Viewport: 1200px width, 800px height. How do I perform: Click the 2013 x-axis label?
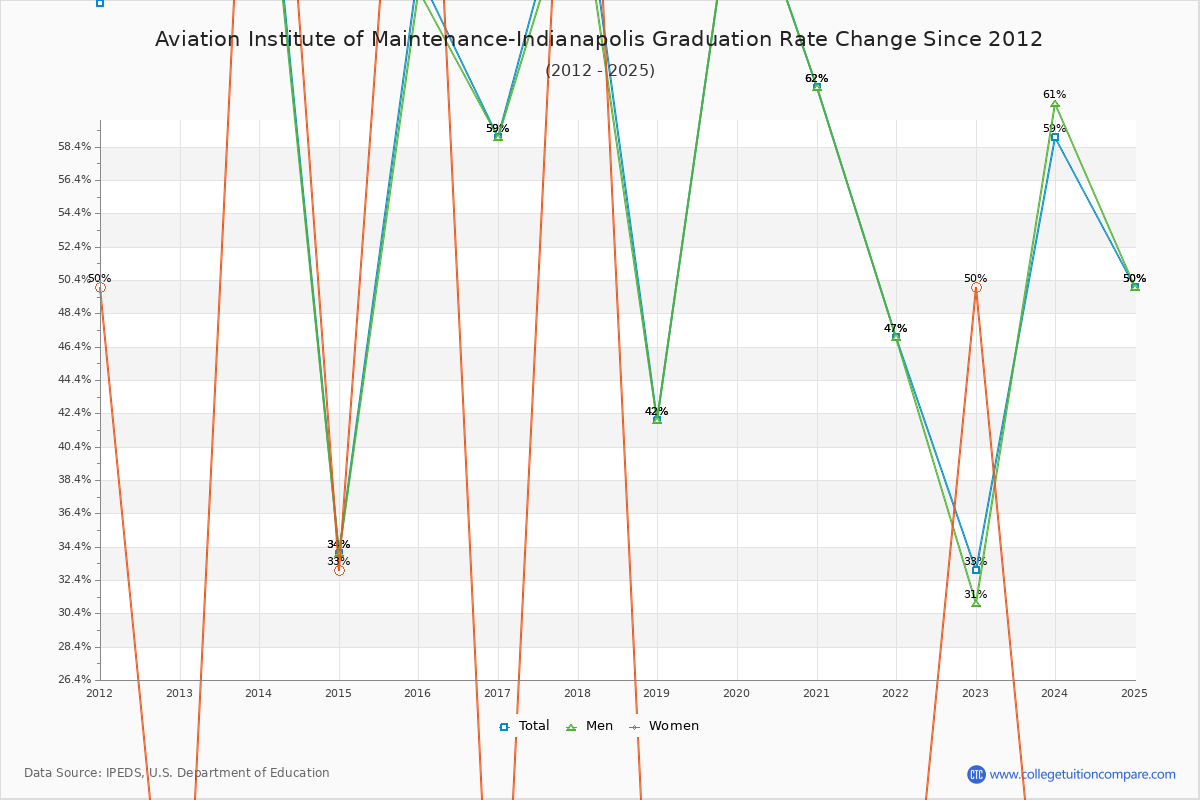coord(179,693)
